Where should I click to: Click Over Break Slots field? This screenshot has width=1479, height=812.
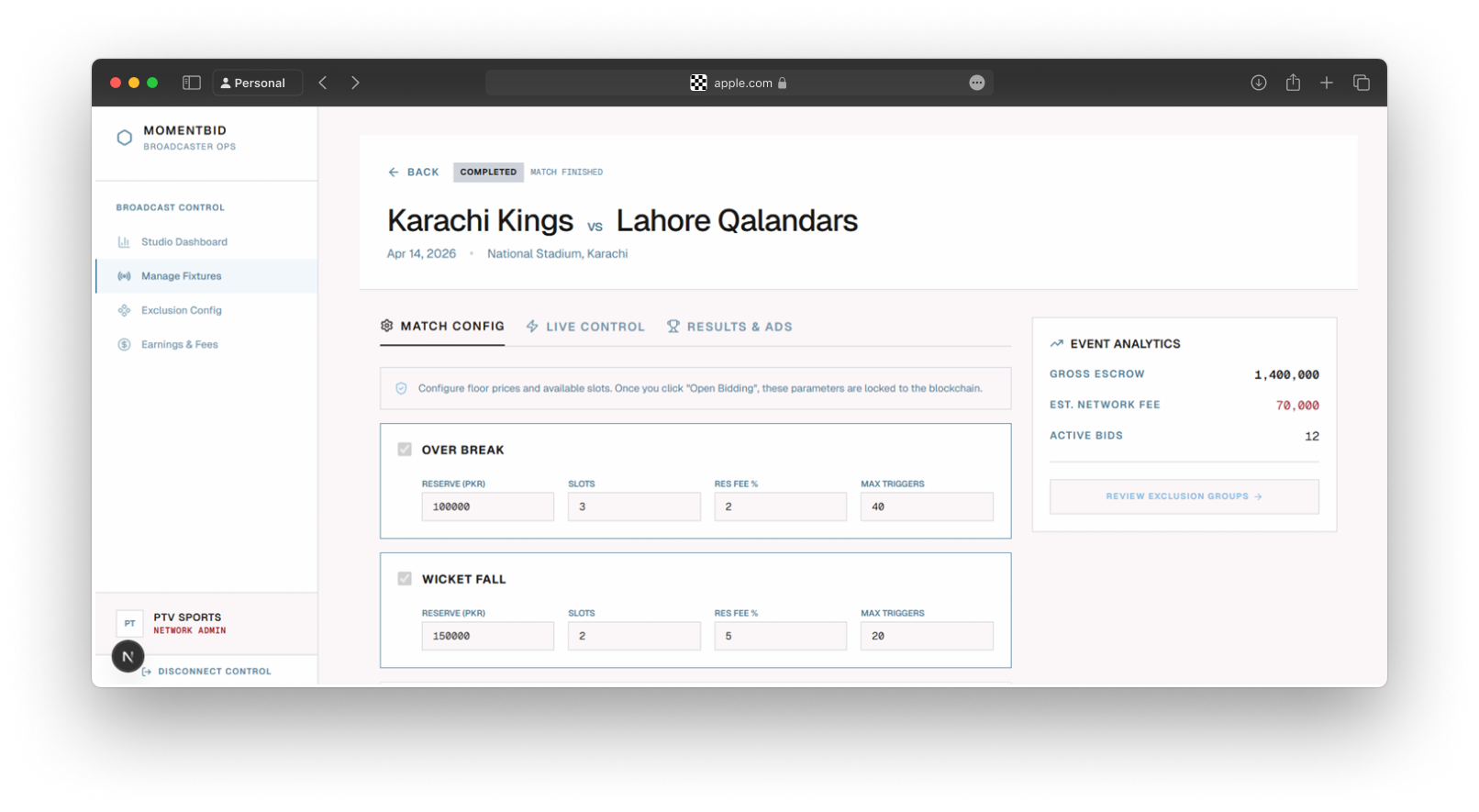pos(634,506)
